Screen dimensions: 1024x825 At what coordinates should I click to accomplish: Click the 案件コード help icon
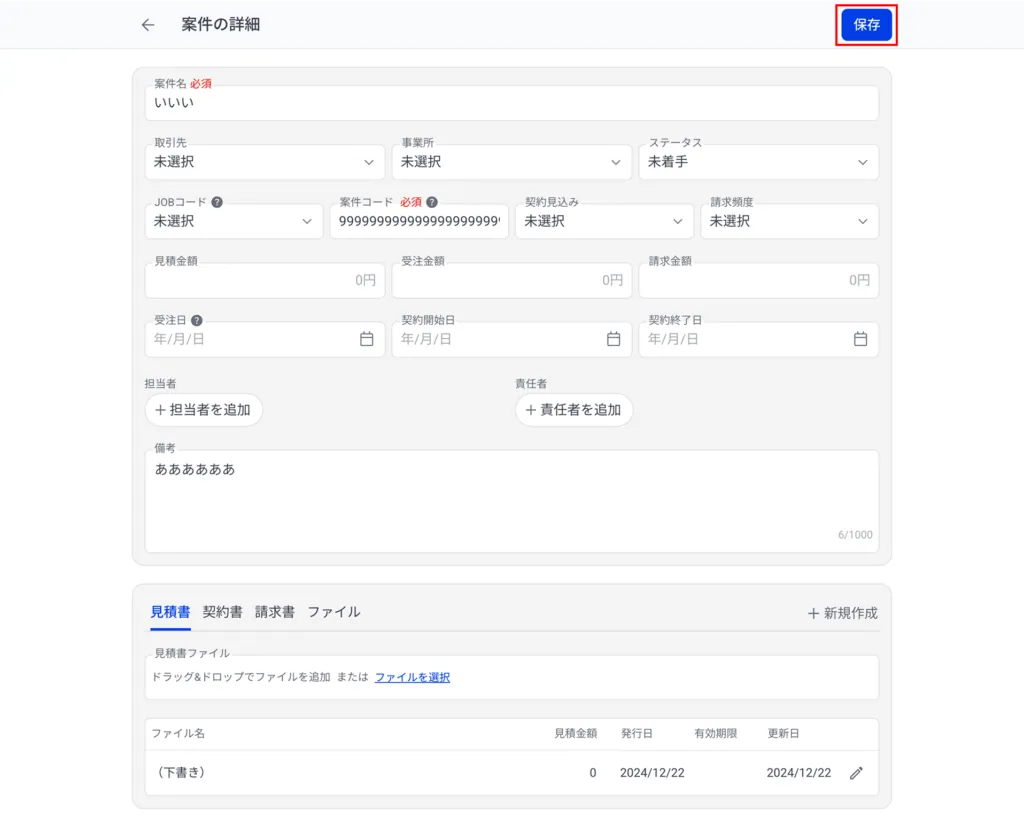point(432,202)
